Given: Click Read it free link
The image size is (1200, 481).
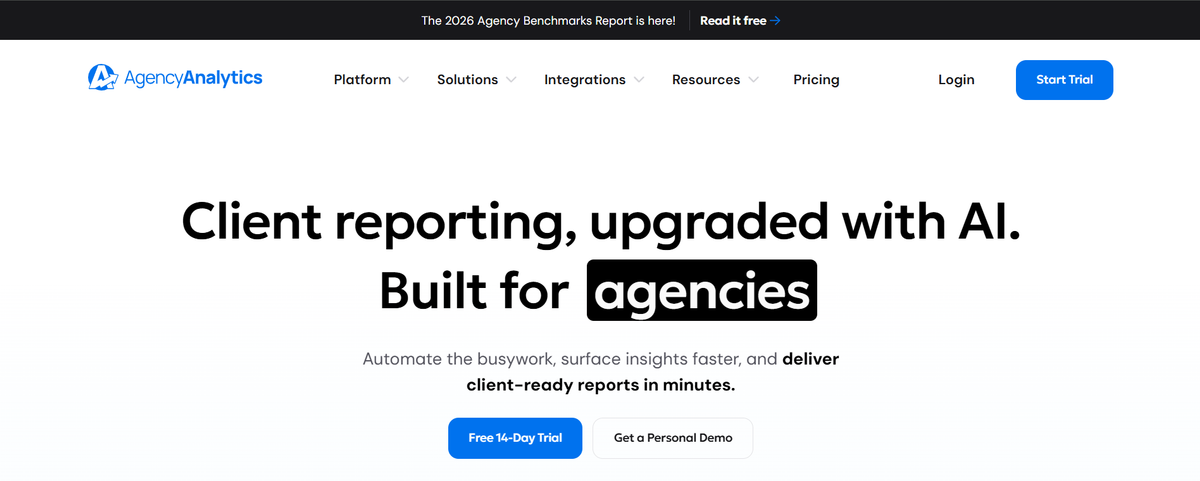Looking at the screenshot, I should (733, 20).
